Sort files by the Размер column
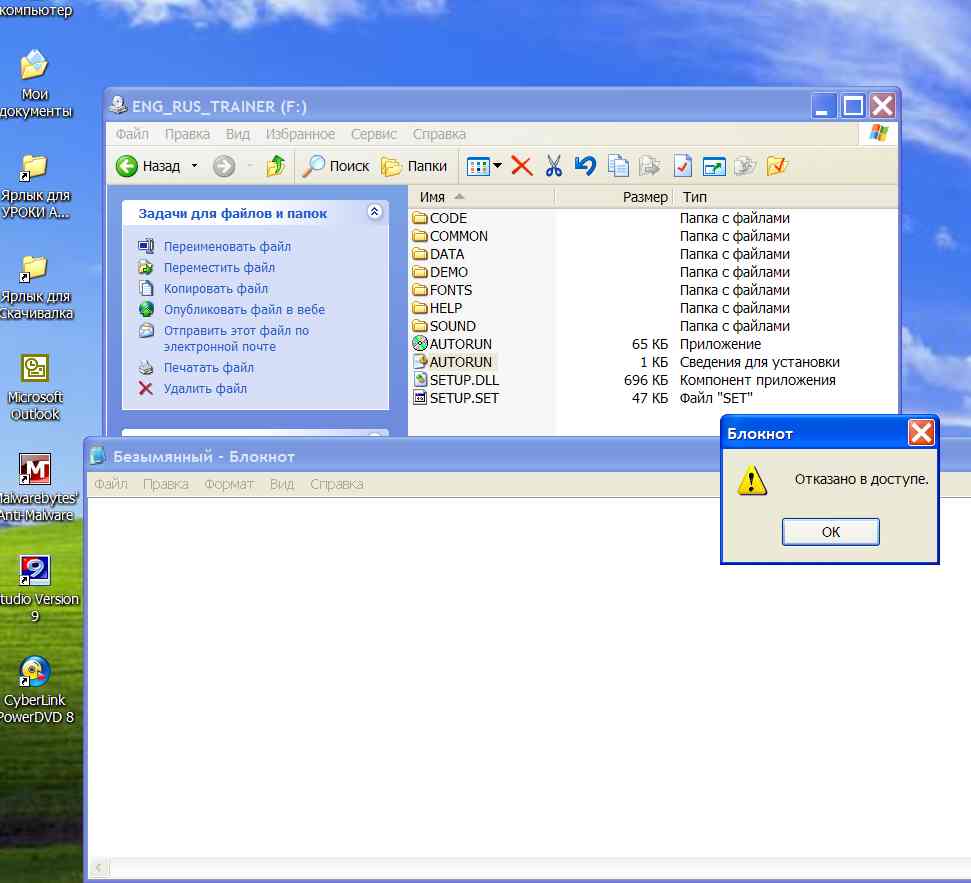 644,197
